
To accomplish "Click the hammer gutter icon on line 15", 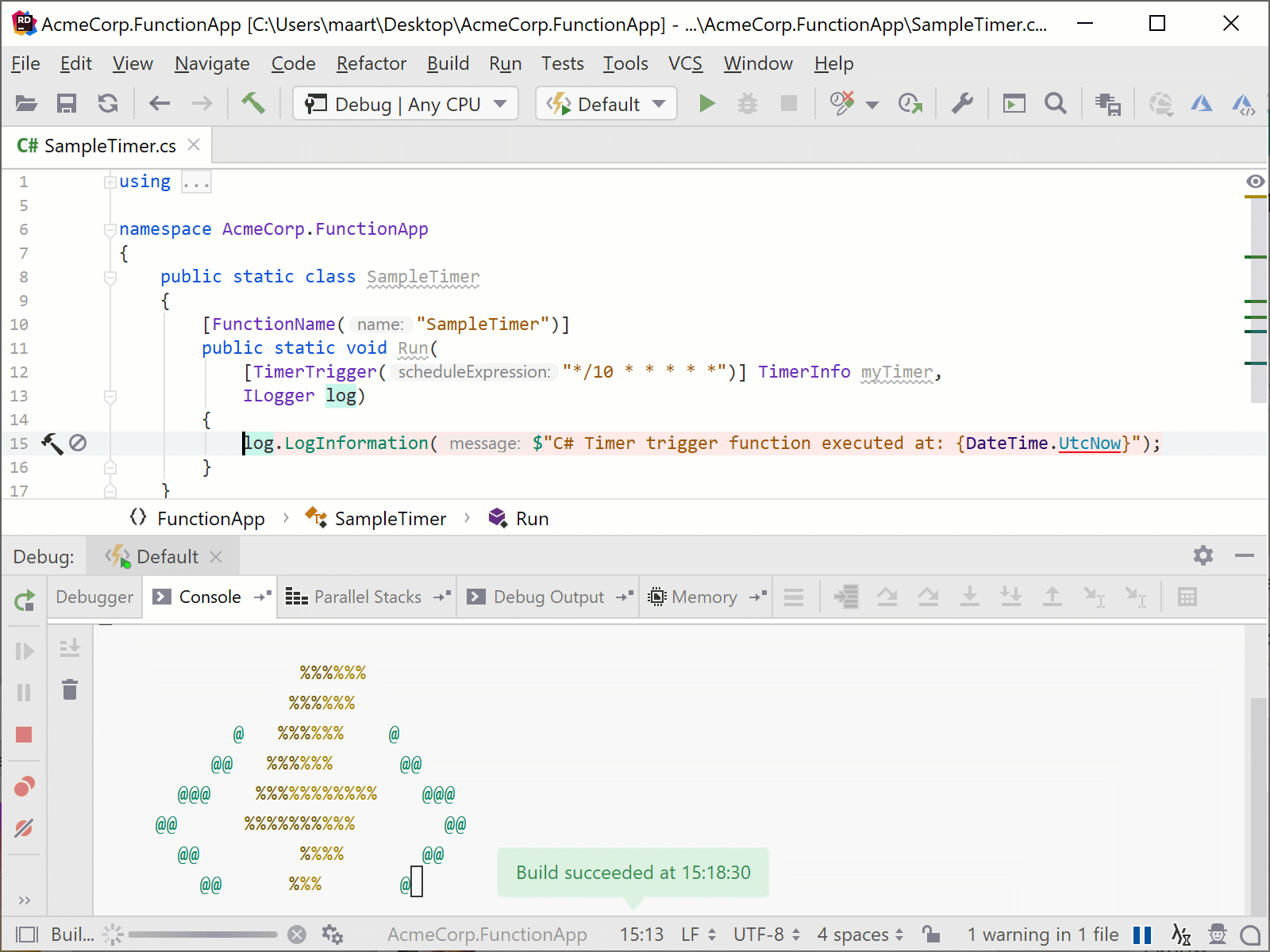I will coord(52,443).
